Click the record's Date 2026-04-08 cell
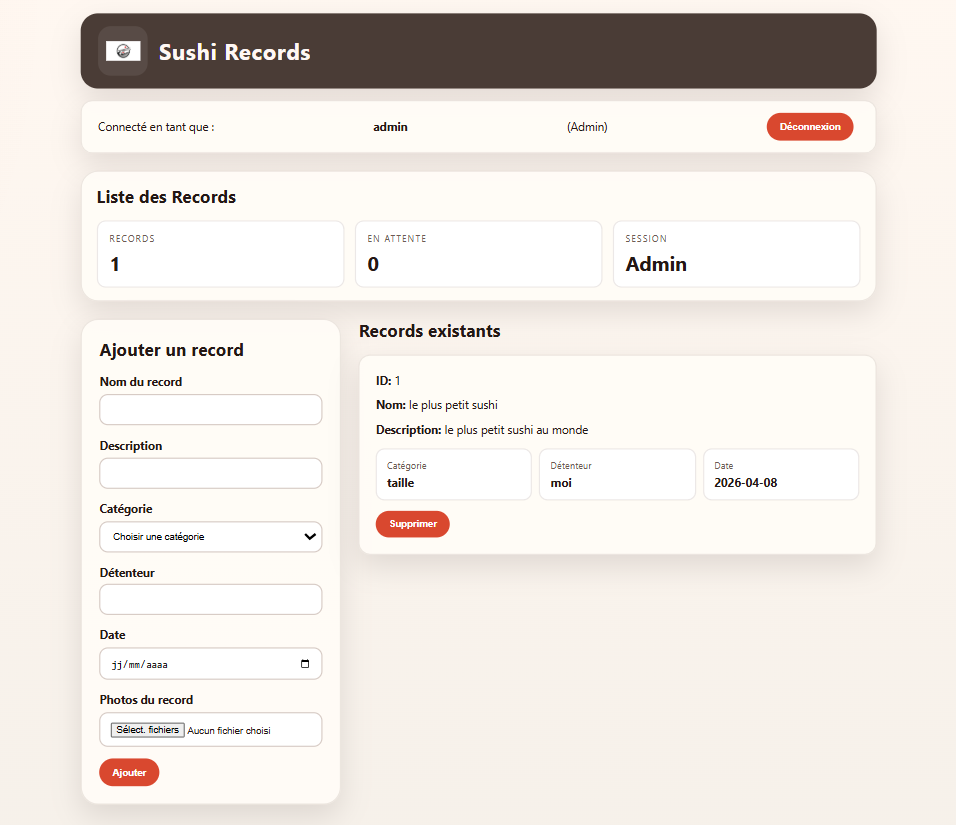 click(780, 474)
